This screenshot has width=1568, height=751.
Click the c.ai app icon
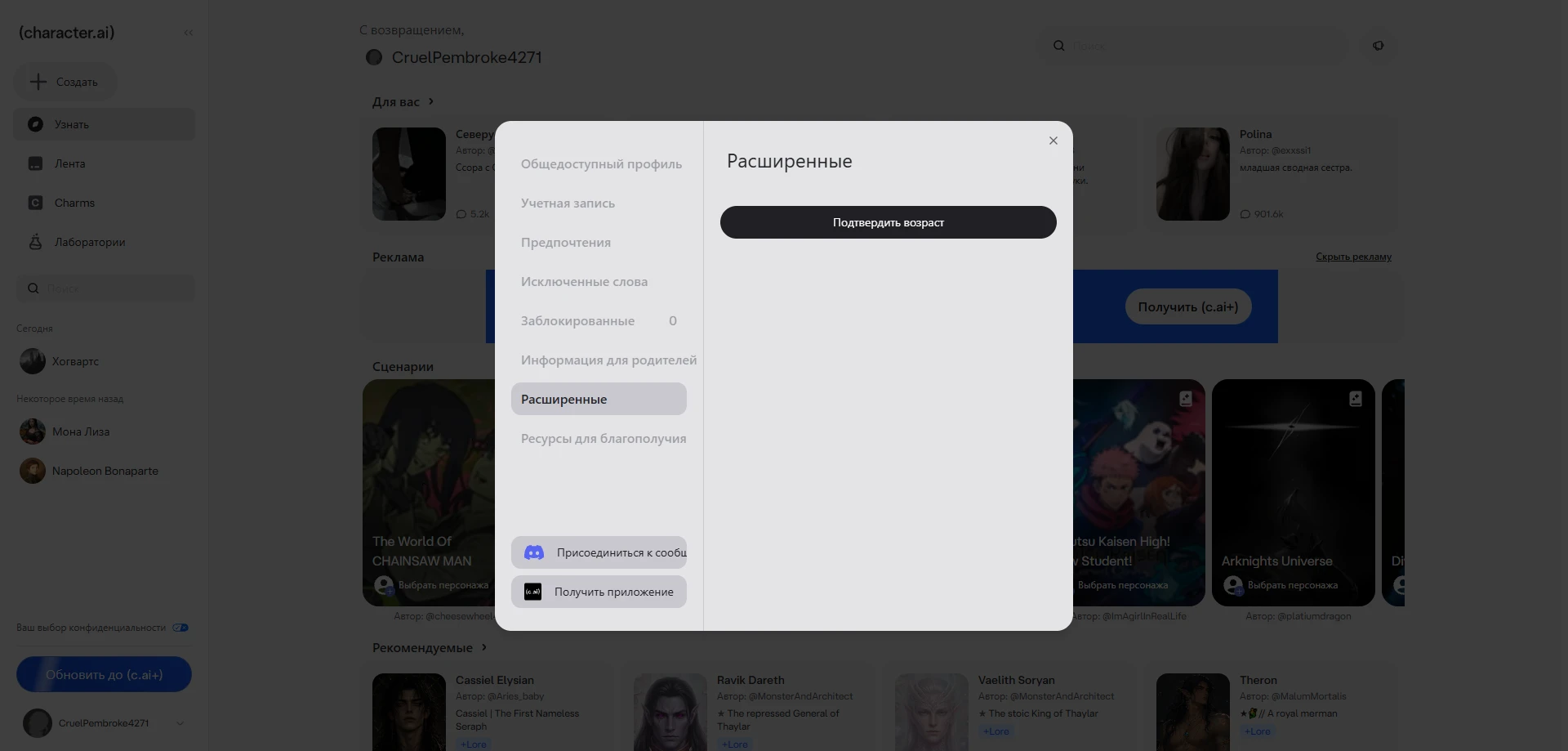532,592
